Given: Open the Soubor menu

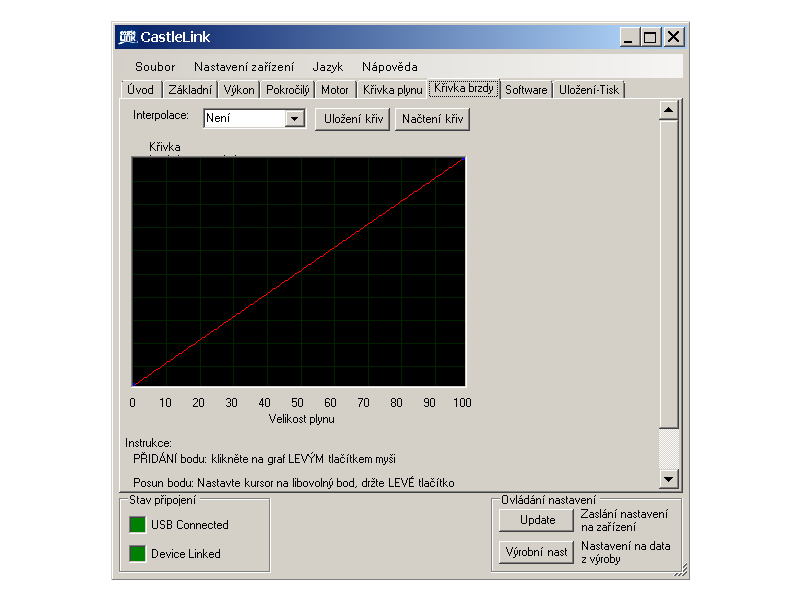Looking at the screenshot, I should [x=155, y=67].
